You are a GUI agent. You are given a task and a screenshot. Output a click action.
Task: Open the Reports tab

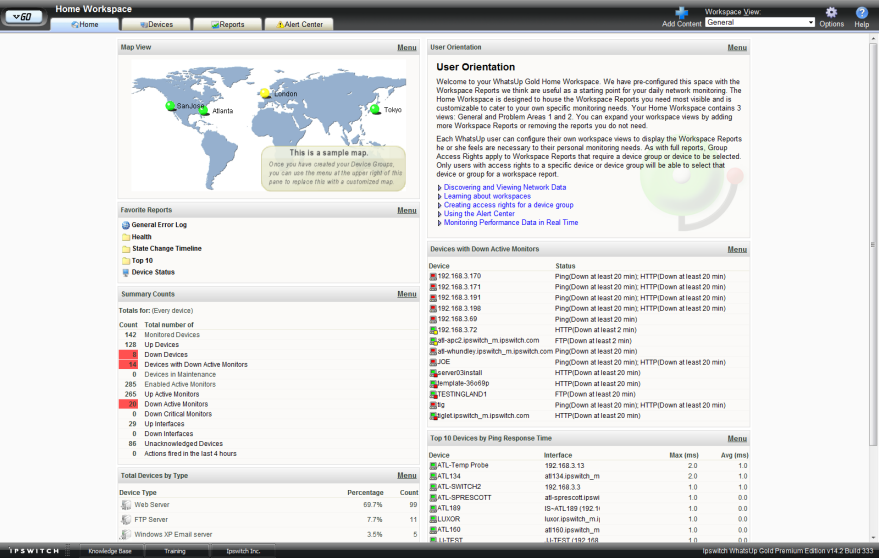coord(227,24)
